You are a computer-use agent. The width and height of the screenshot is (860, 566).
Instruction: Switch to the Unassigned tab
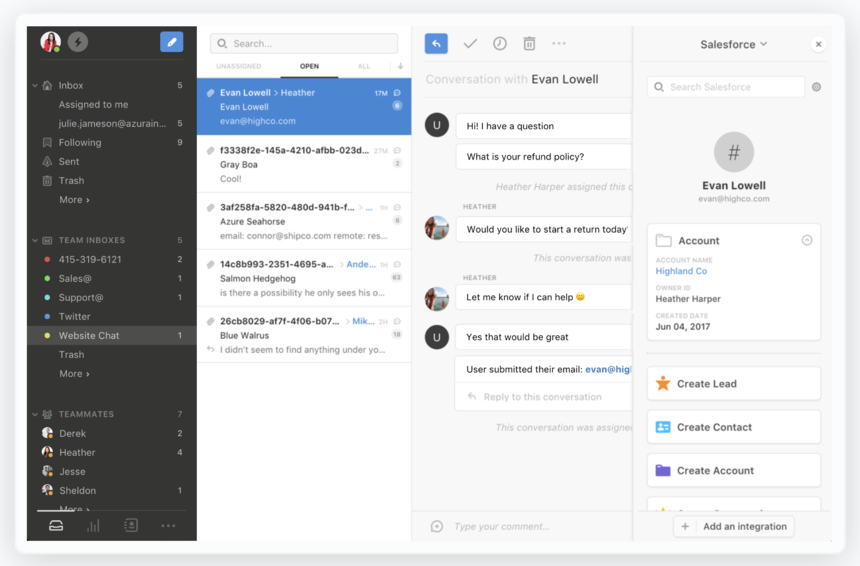click(239, 66)
